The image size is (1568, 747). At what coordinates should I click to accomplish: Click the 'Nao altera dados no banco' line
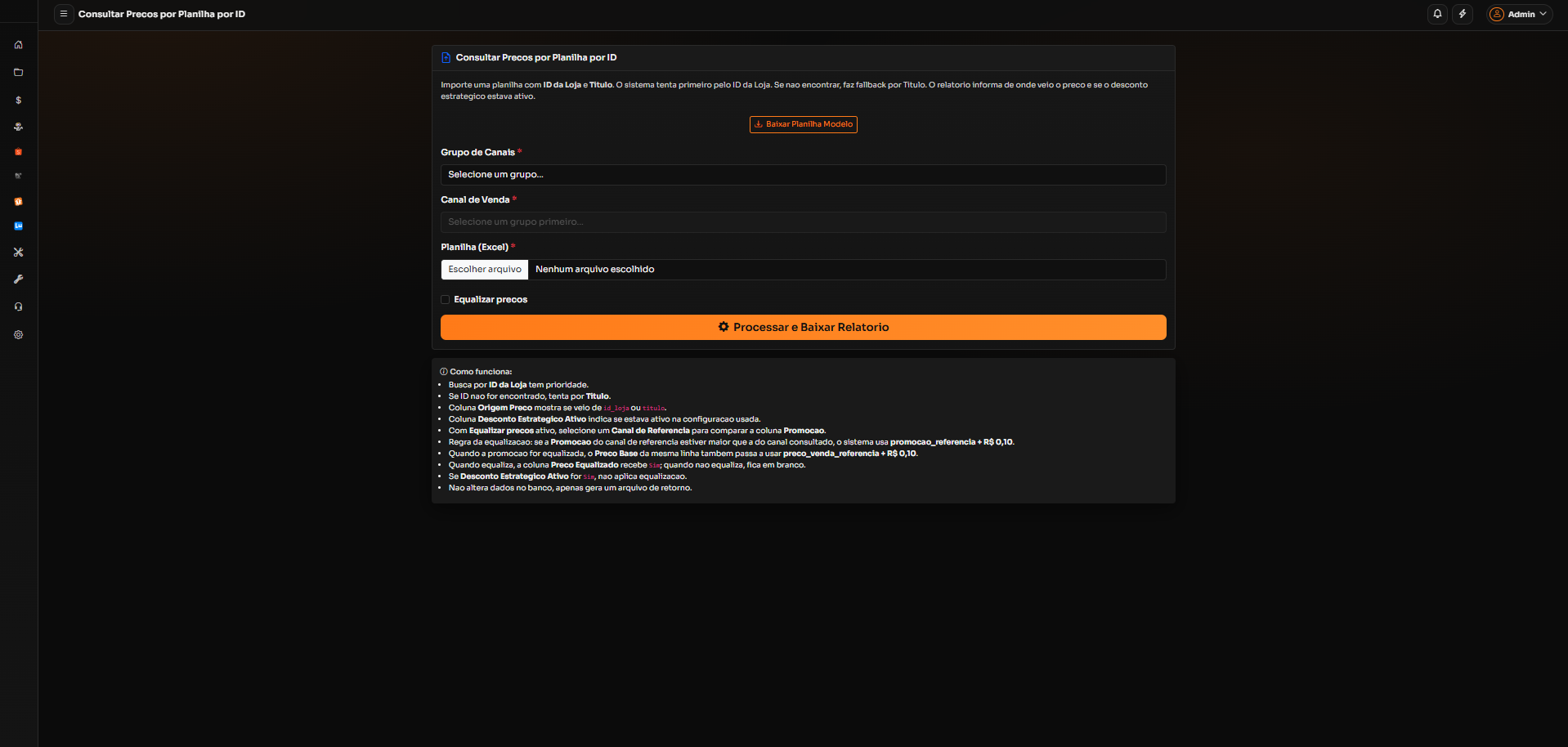[x=570, y=488]
